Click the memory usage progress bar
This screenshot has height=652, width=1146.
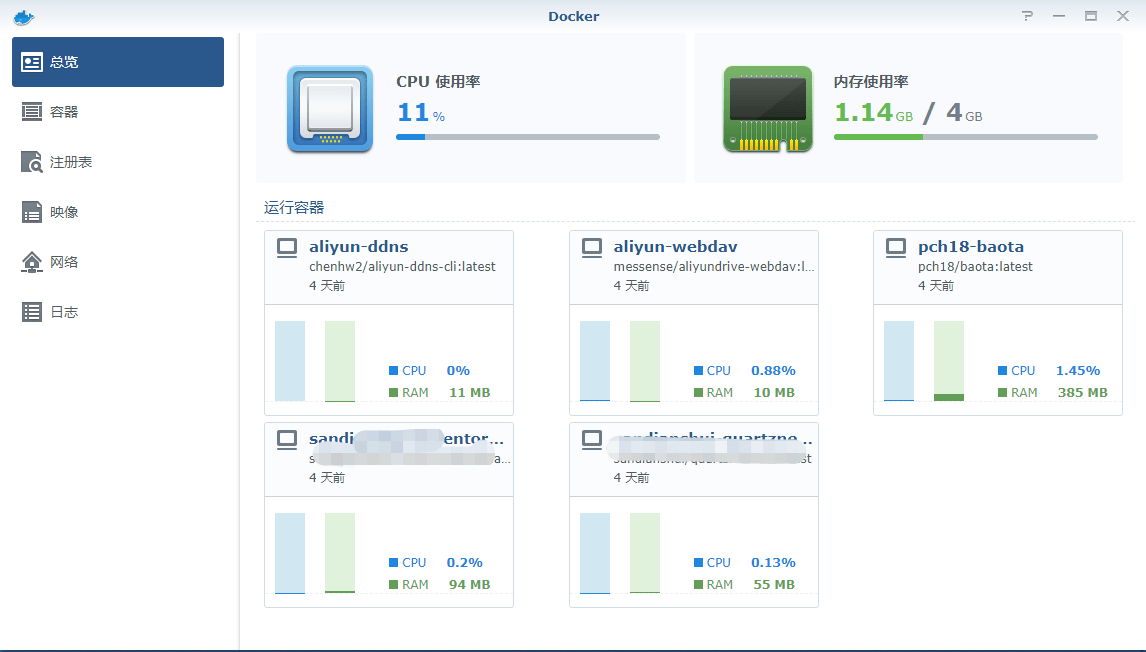click(965, 137)
